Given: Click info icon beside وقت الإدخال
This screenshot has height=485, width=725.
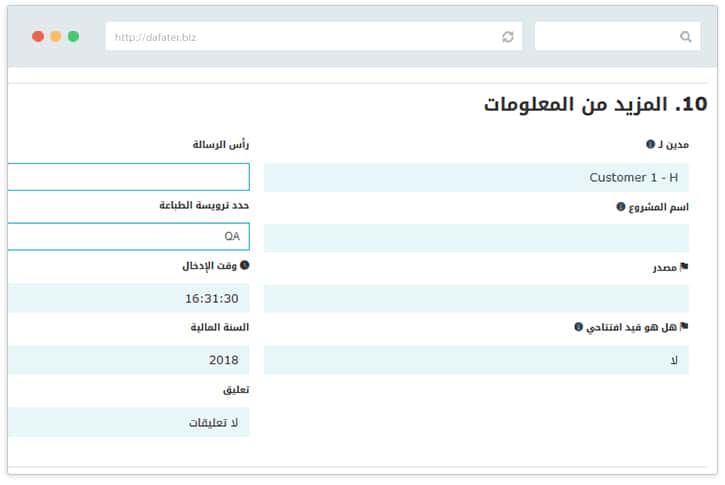Looking at the screenshot, I should (244, 266).
